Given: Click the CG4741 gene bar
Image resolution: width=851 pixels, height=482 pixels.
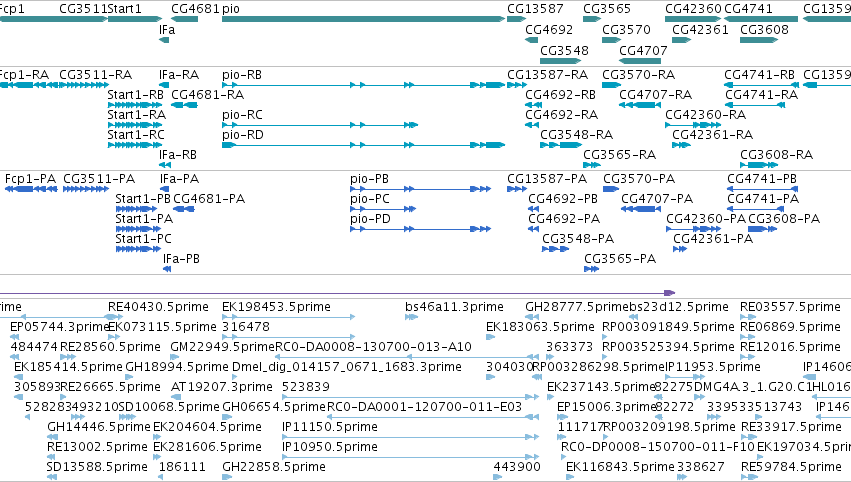Looking at the screenshot, I should (761, 19).
